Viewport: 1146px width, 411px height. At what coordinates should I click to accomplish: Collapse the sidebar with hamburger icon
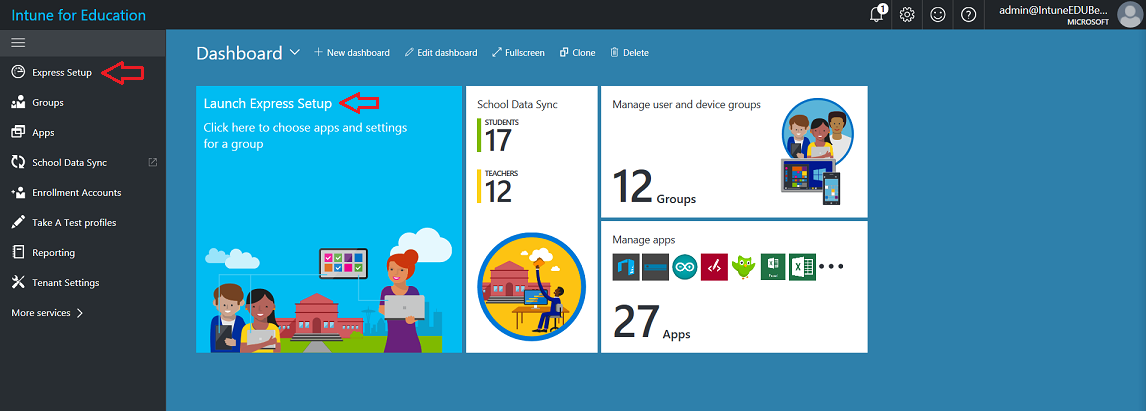click(18, 43)
